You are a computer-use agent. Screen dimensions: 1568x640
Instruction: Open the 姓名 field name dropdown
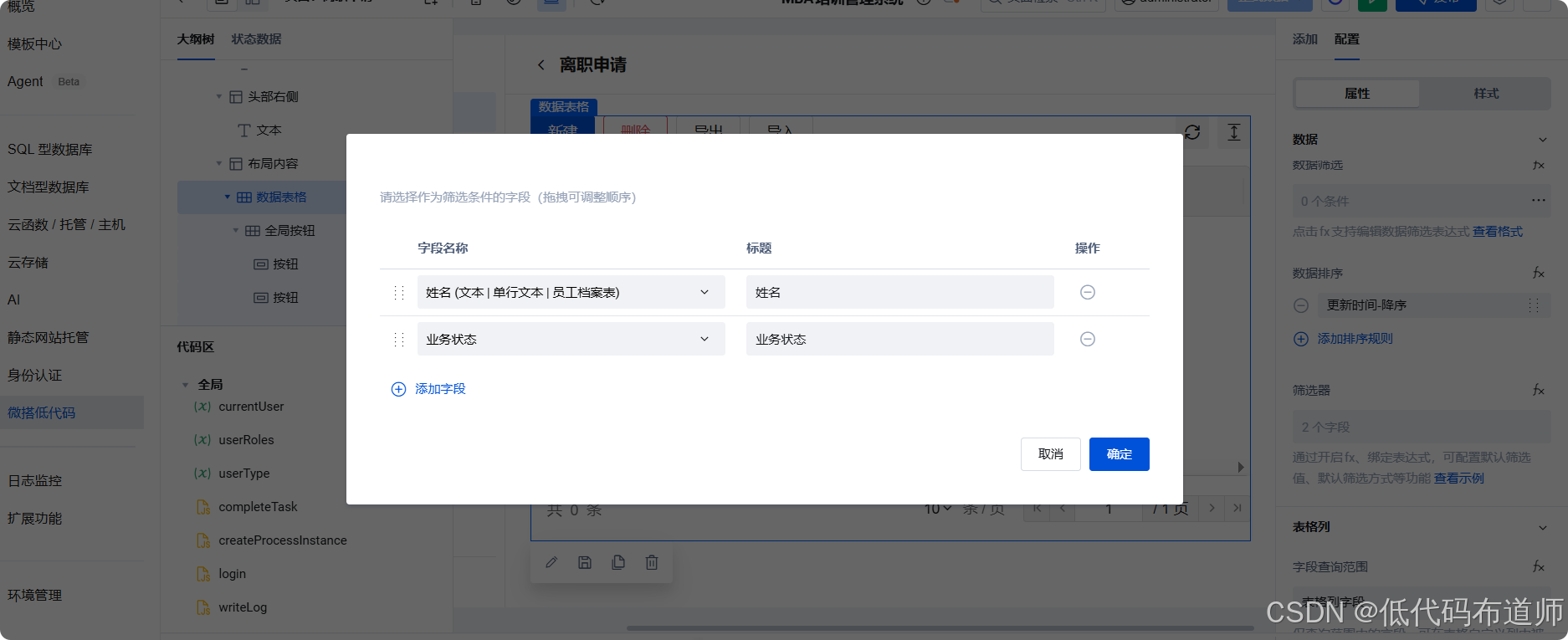tap(571, 292)
